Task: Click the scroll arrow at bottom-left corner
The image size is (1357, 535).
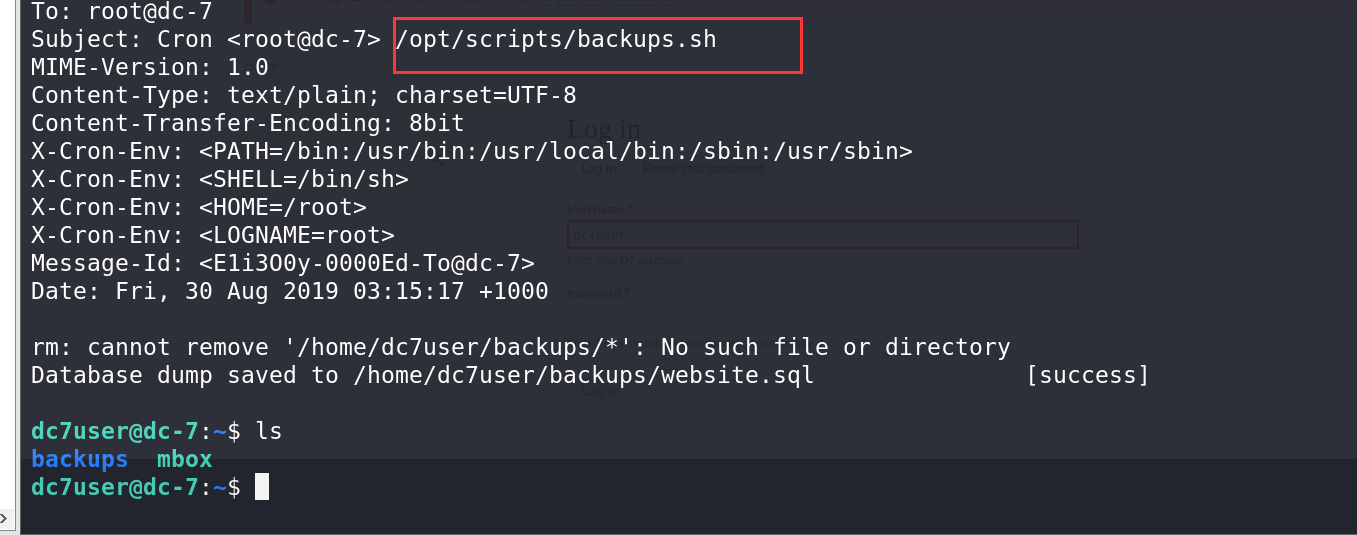Action: pos(5,518)
